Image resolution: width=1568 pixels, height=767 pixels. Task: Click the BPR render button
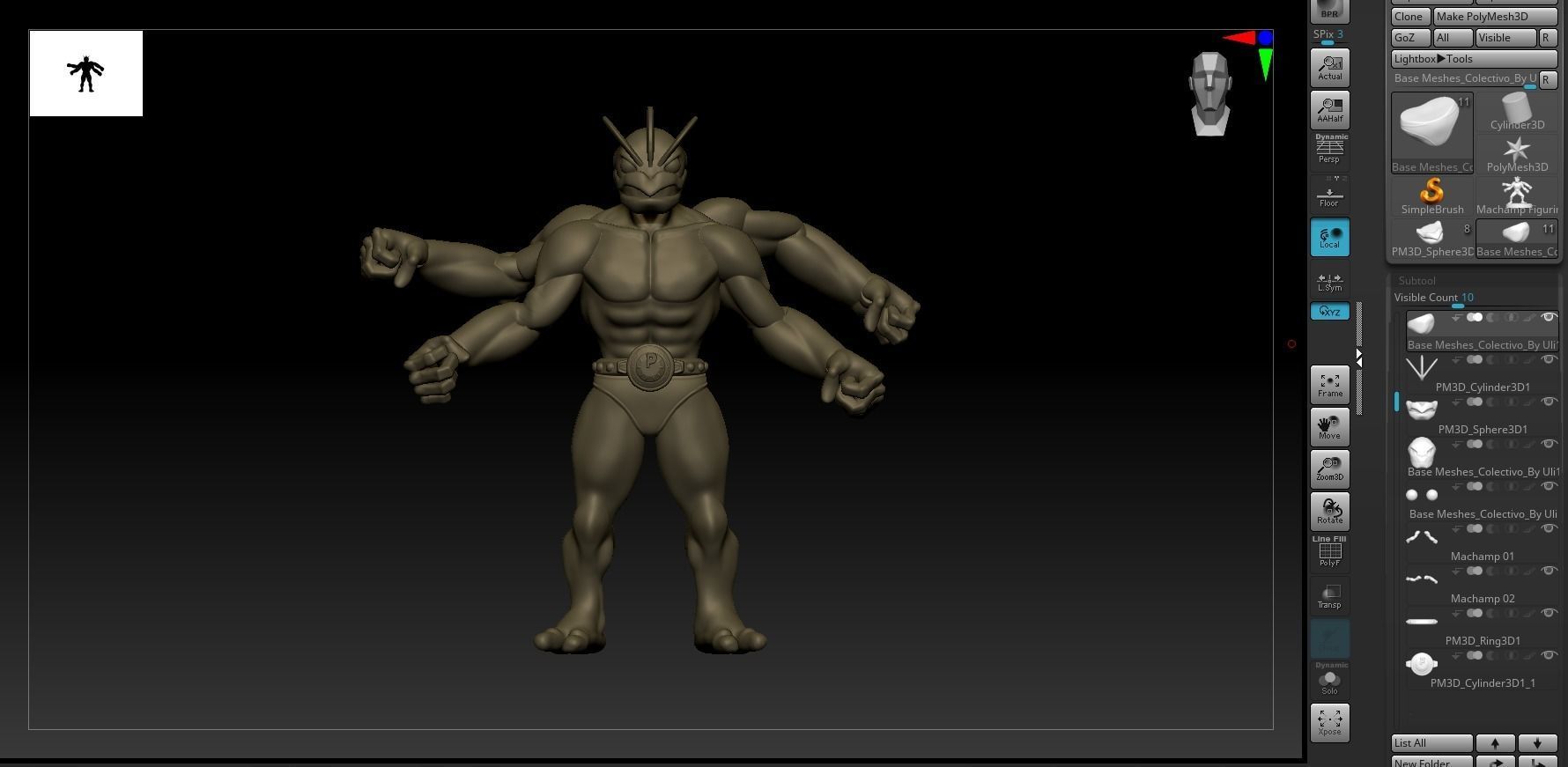tap(1329, 10)
